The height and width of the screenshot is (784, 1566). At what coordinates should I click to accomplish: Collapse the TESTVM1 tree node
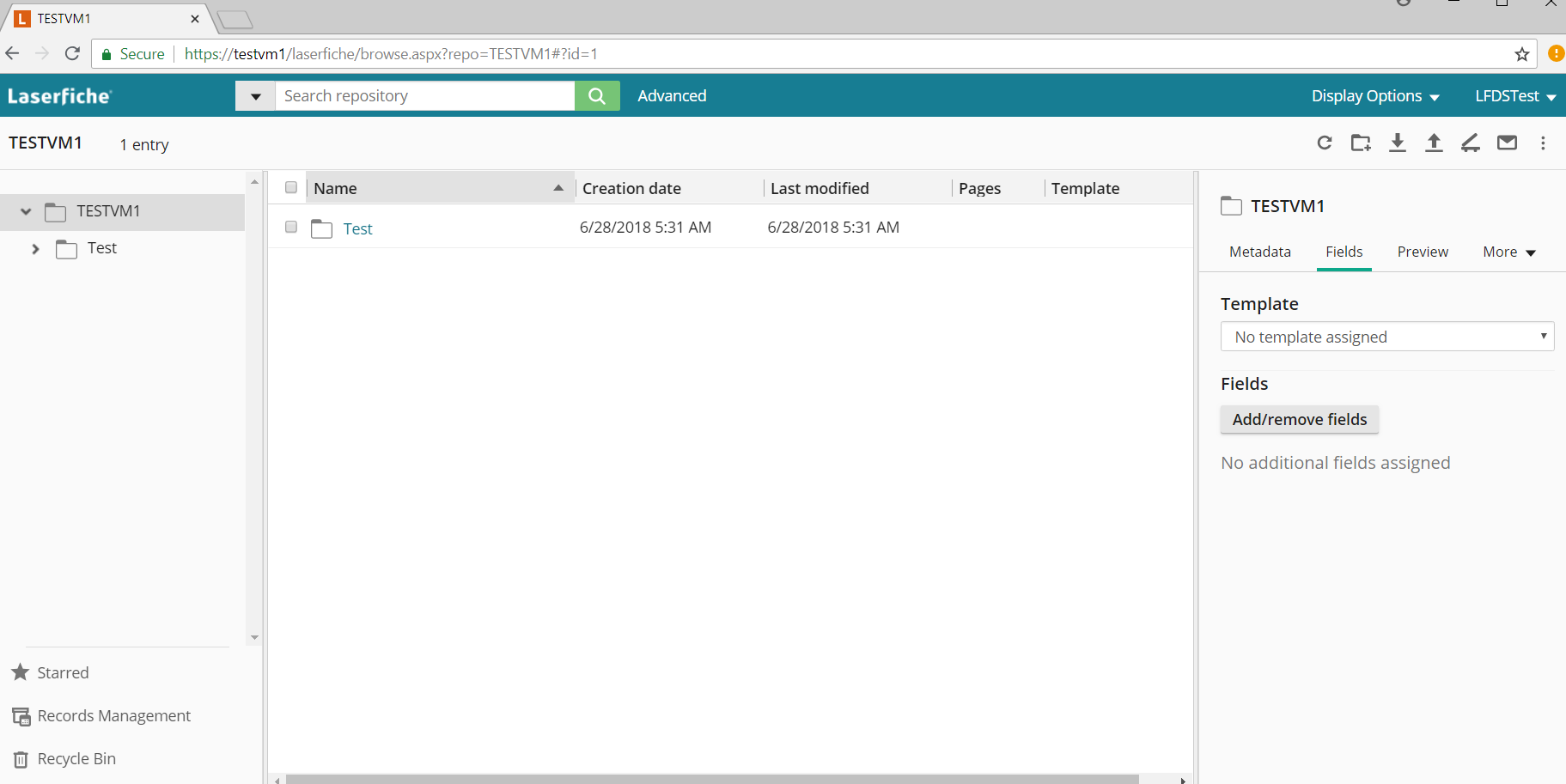pyautogui.click(x=26, y=211)
